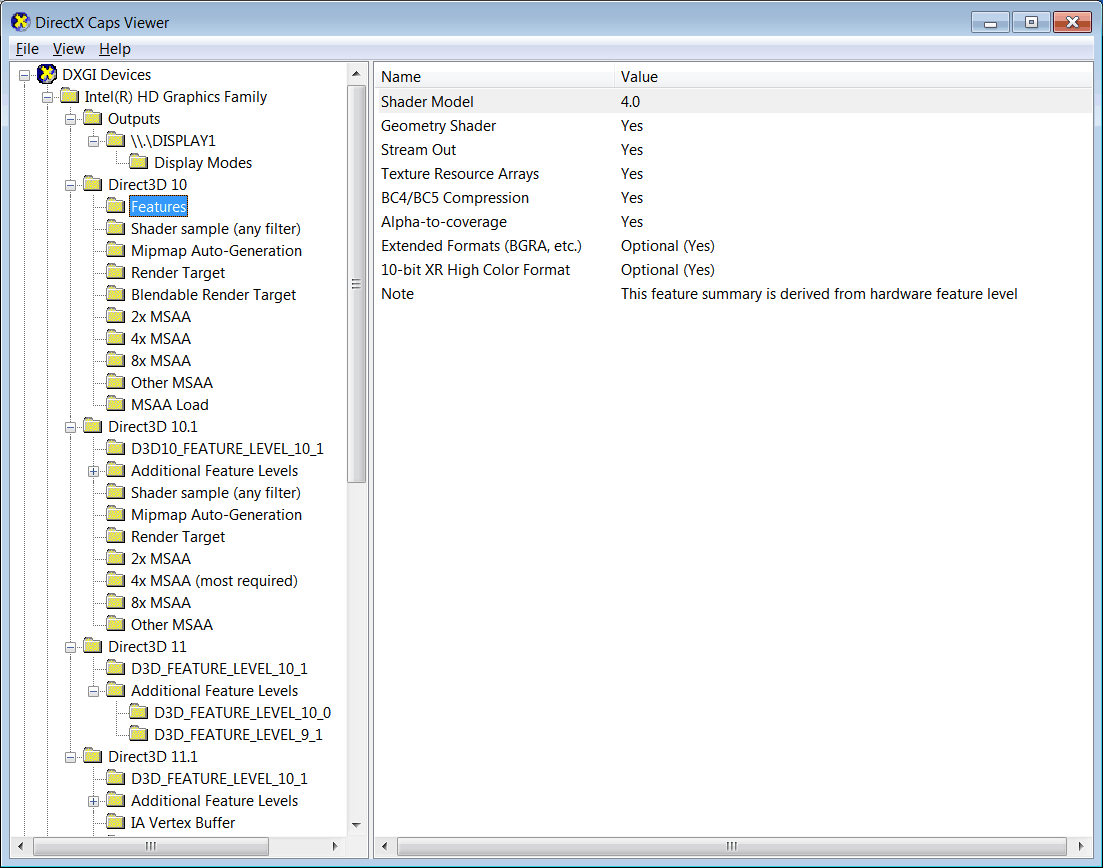Click the DirectX Caps Viewer title bar icon

[21, 22]
